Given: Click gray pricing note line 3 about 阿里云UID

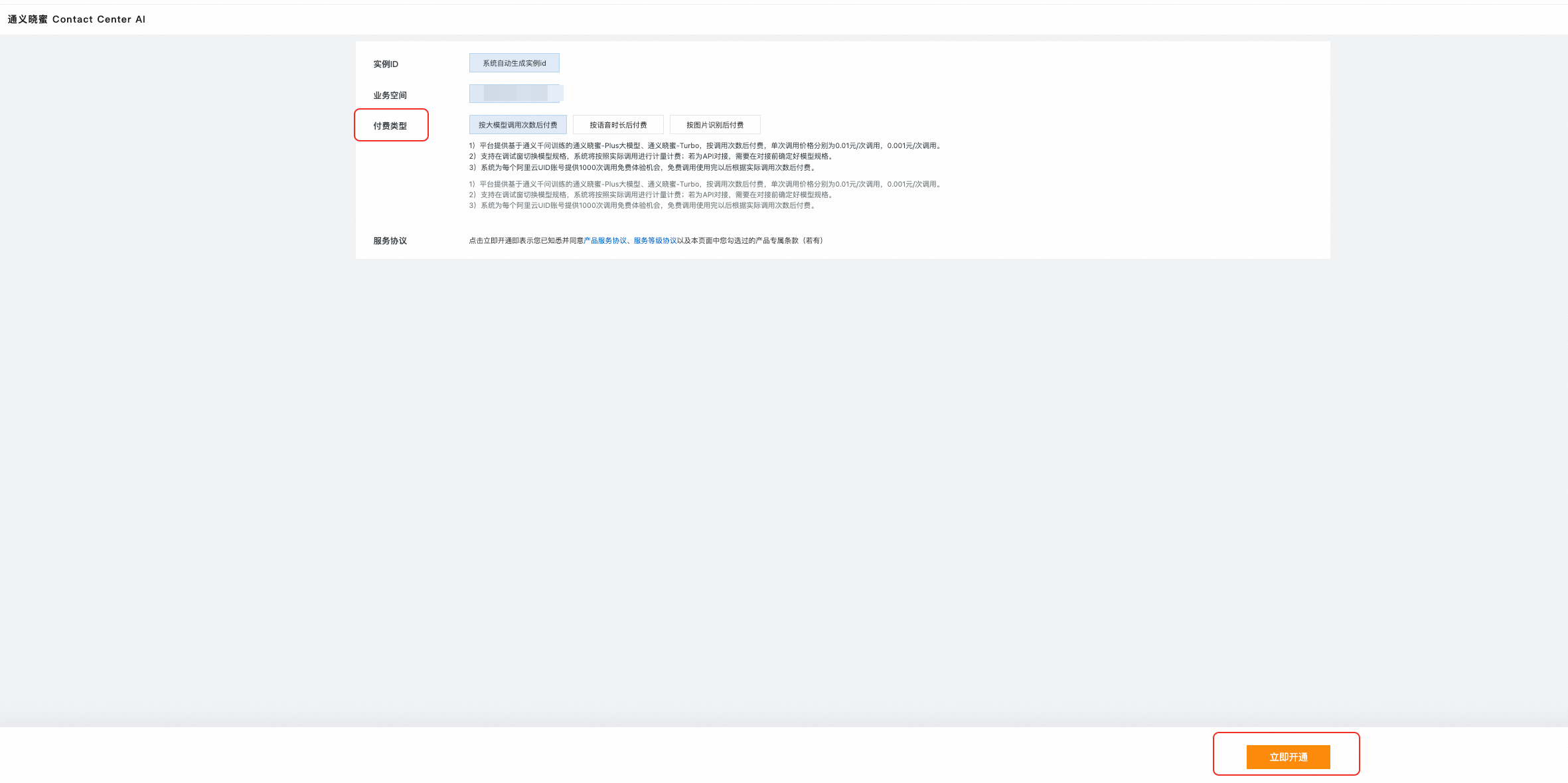Looking at the screenshot, I should click(x=643, y=206).
